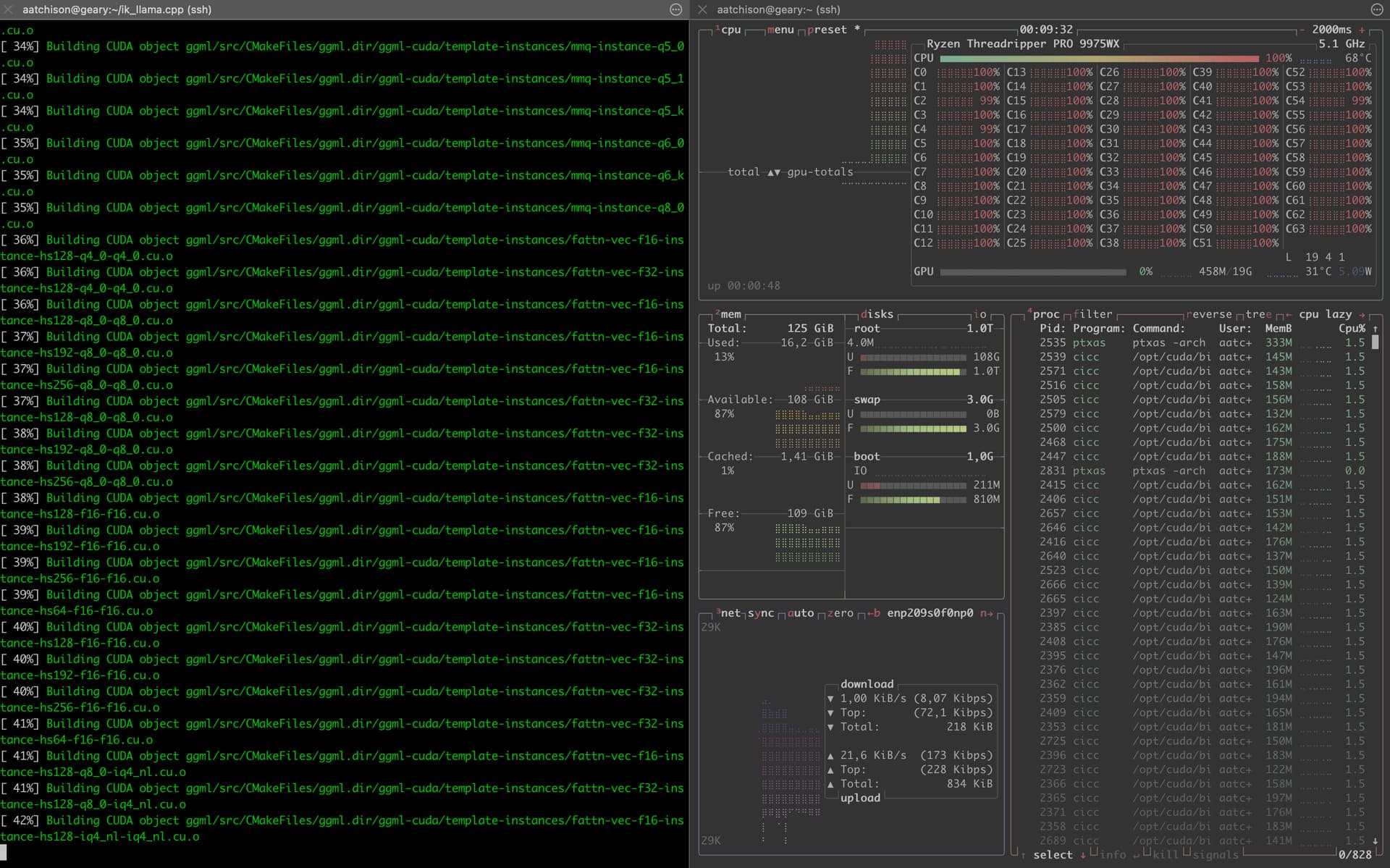
Task: Open the btop menu option
Action: [780, 30]
